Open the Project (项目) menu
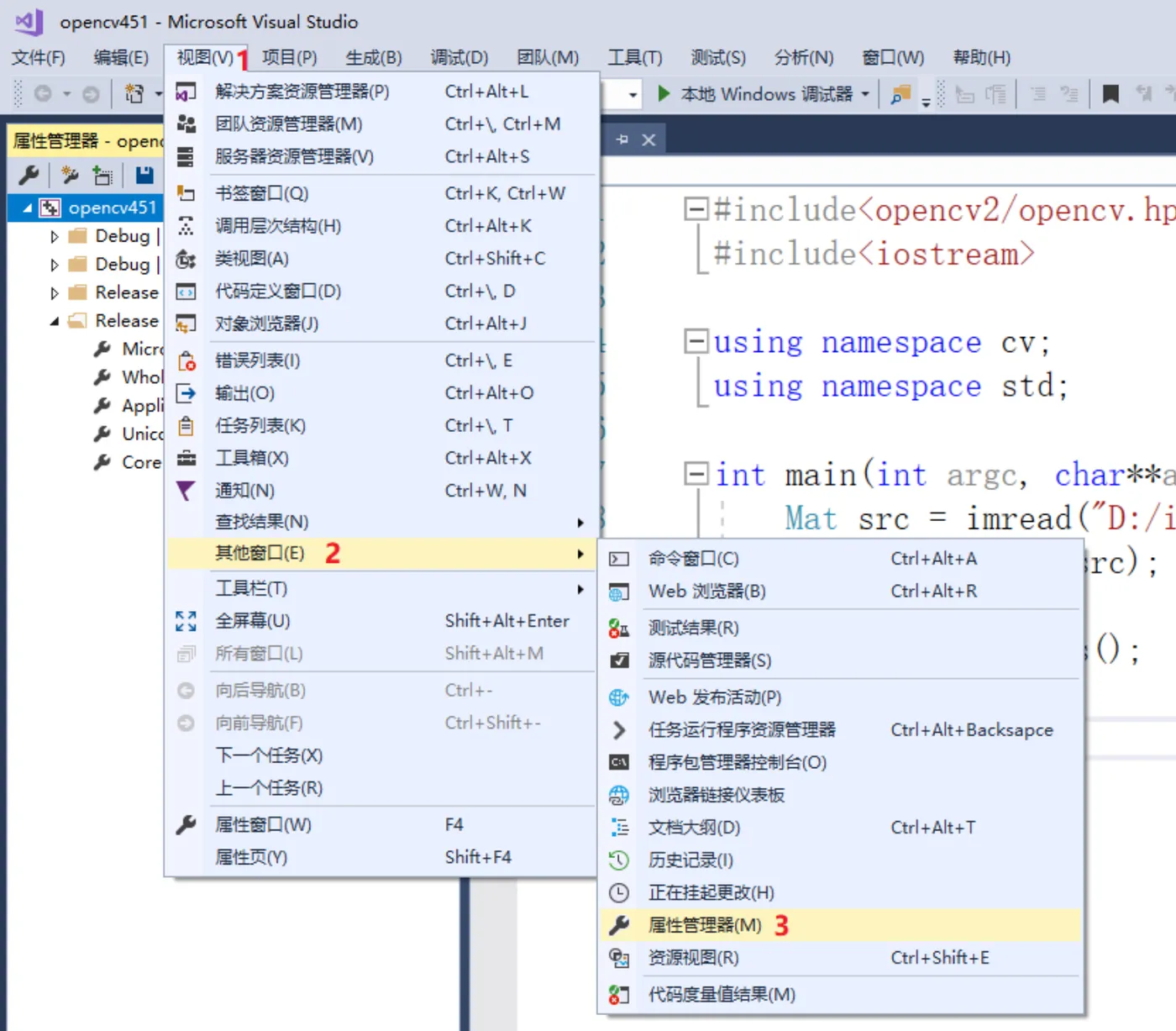Viewport: 1176px width, 1031px height. click(x=290, y=57)
